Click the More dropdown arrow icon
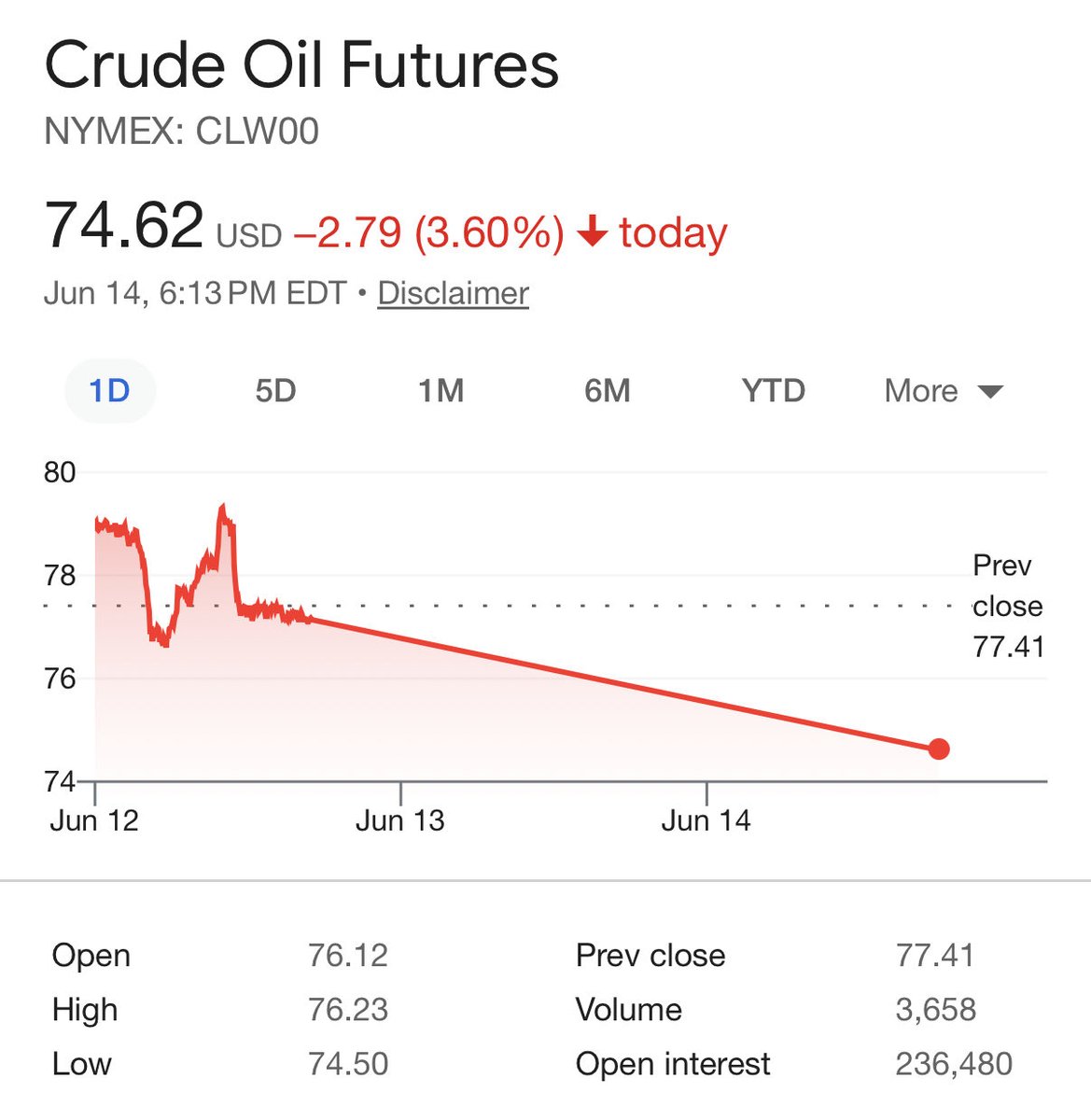This screenshot has height=1120, width=1091. point(990,392)
